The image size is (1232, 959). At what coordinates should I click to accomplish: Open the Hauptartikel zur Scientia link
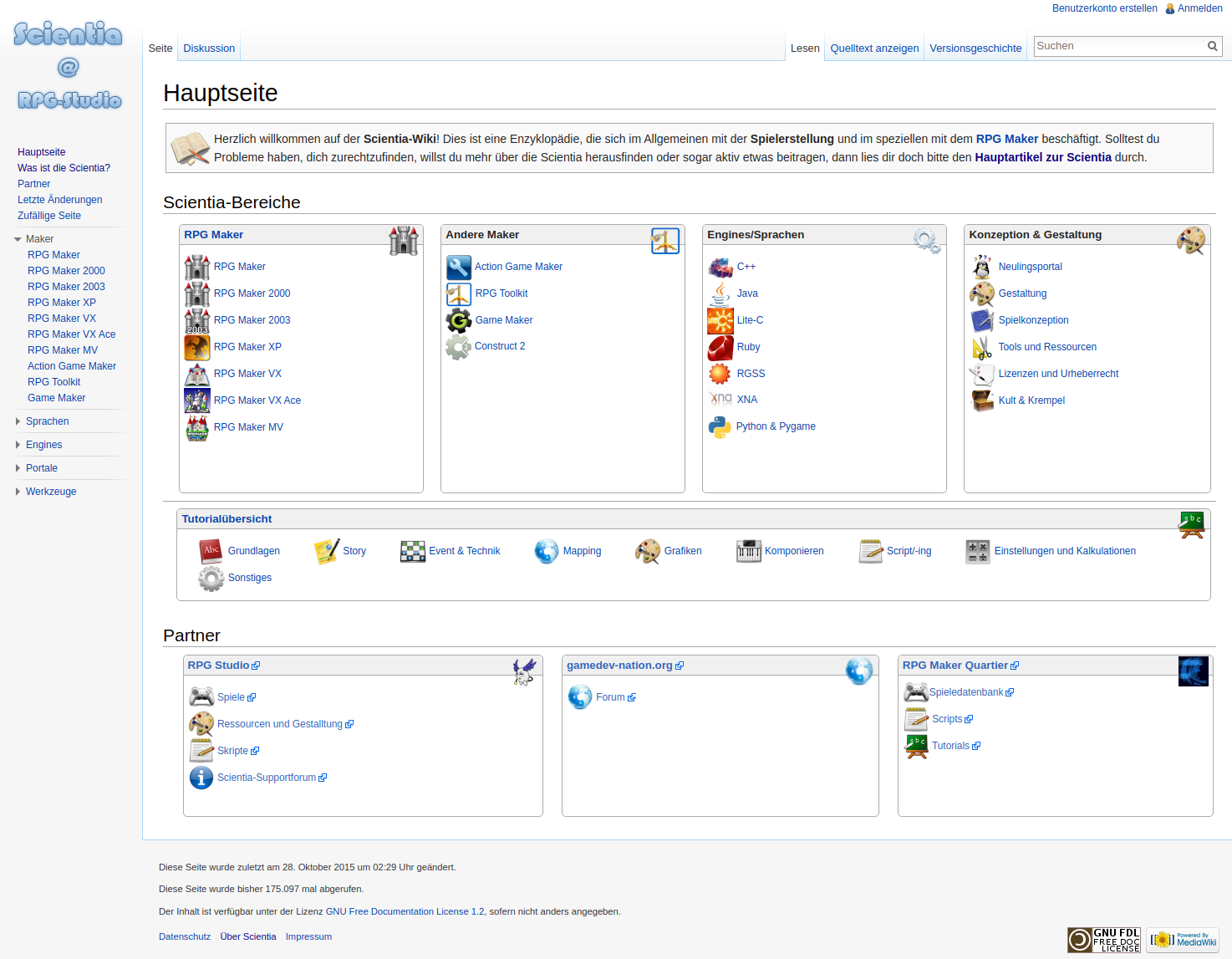click(x=1042, y=157)
